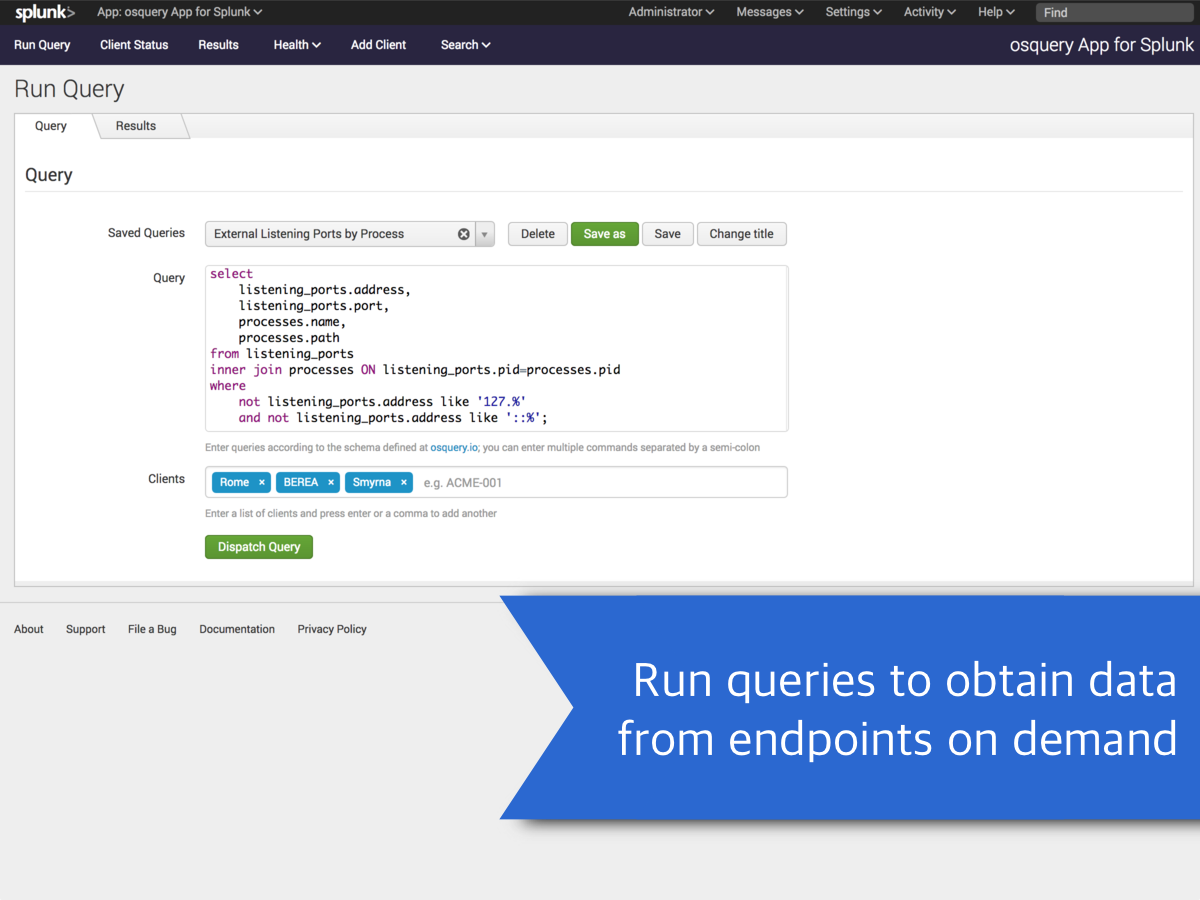Click the Splunk logo
The image size is (1200, 900).
click(x=45, y=12)
